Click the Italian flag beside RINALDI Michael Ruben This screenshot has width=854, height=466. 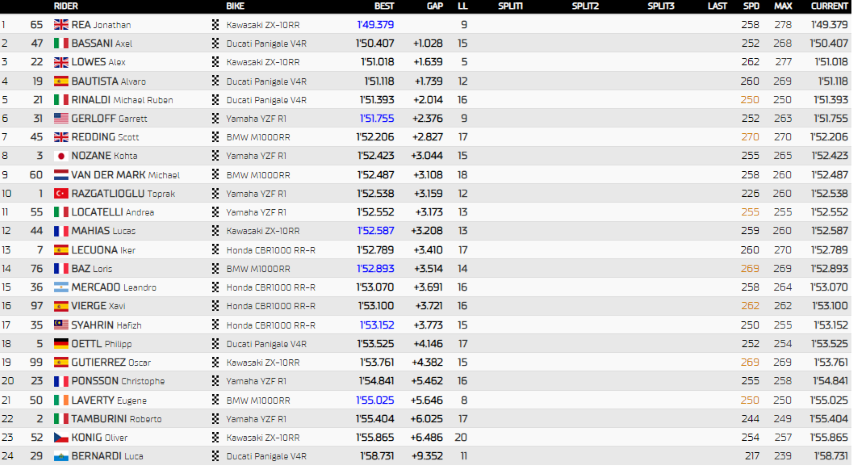(61, 100)
